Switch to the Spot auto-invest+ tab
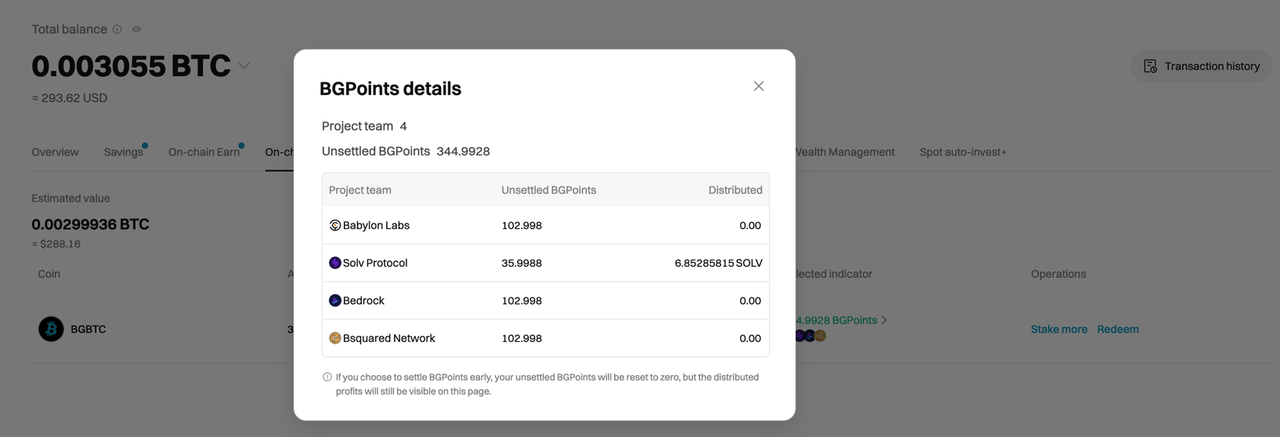 coord(963,152)
